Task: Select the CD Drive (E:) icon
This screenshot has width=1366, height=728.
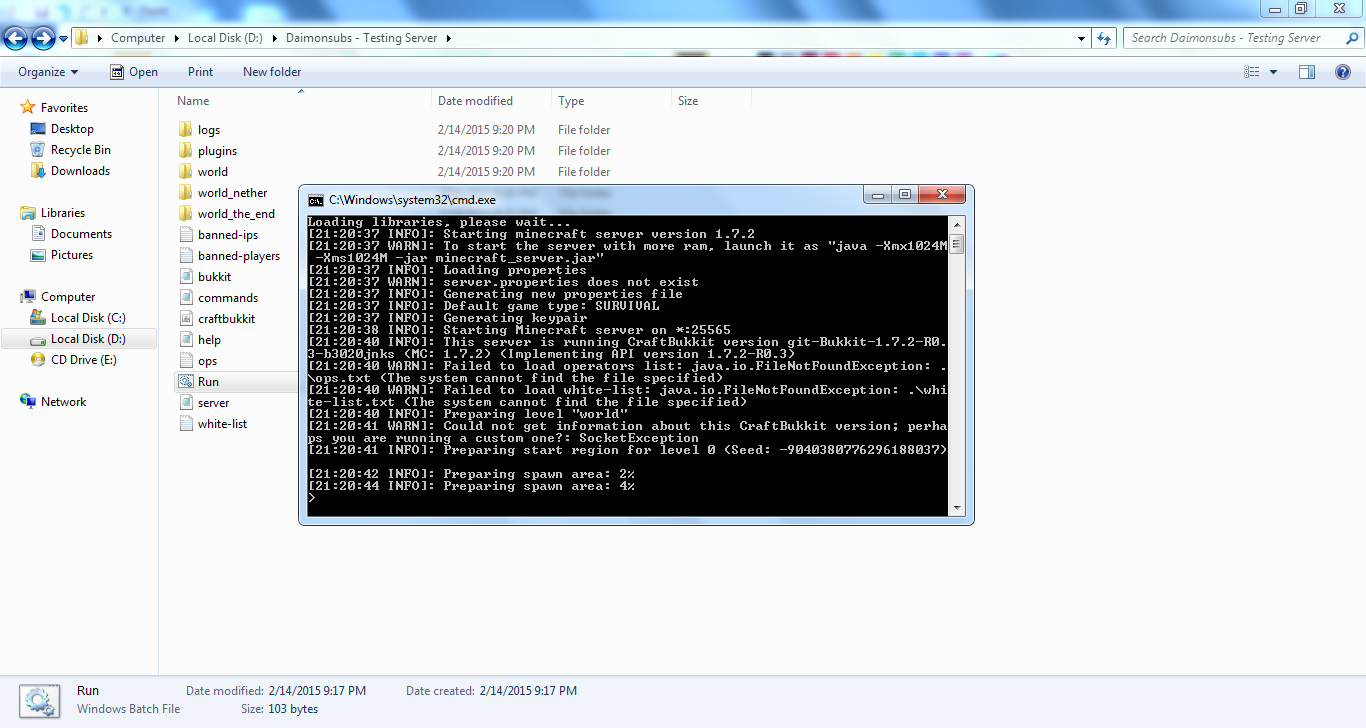Action: coord(38,360)
